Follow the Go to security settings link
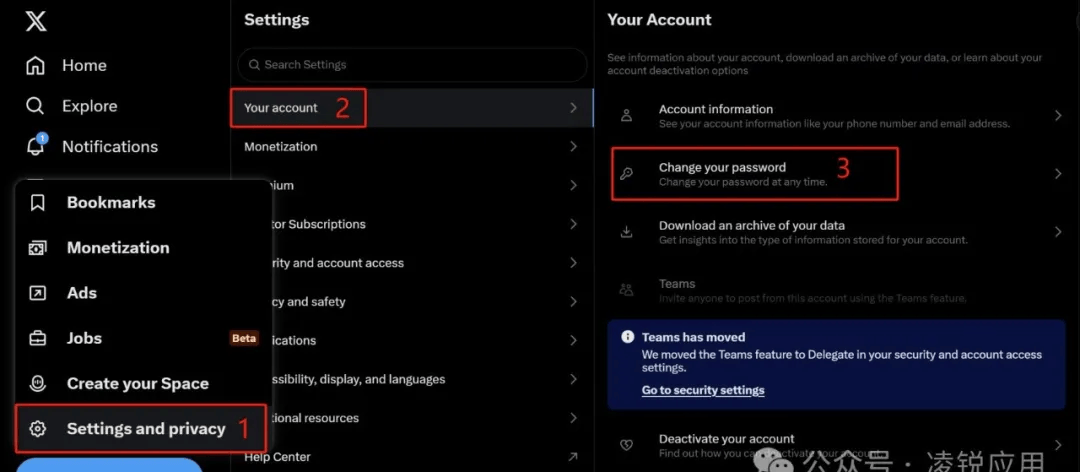 (703, 390)
